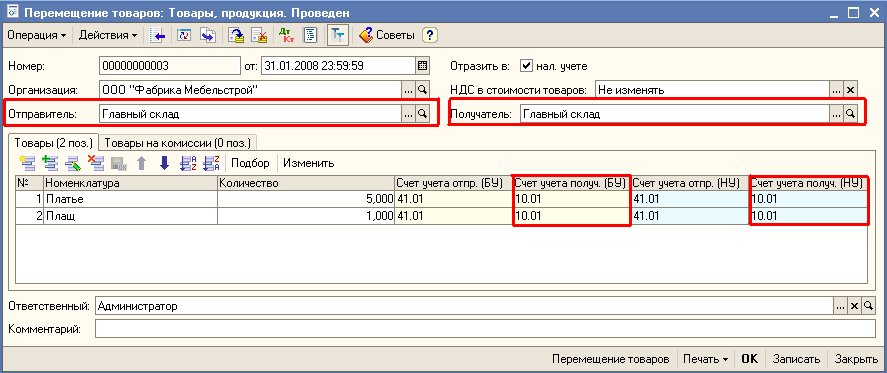This screenshot has height=373, width=887.
Task: Click the magnifier icon for Отправитель
Action: click(422, 114)
